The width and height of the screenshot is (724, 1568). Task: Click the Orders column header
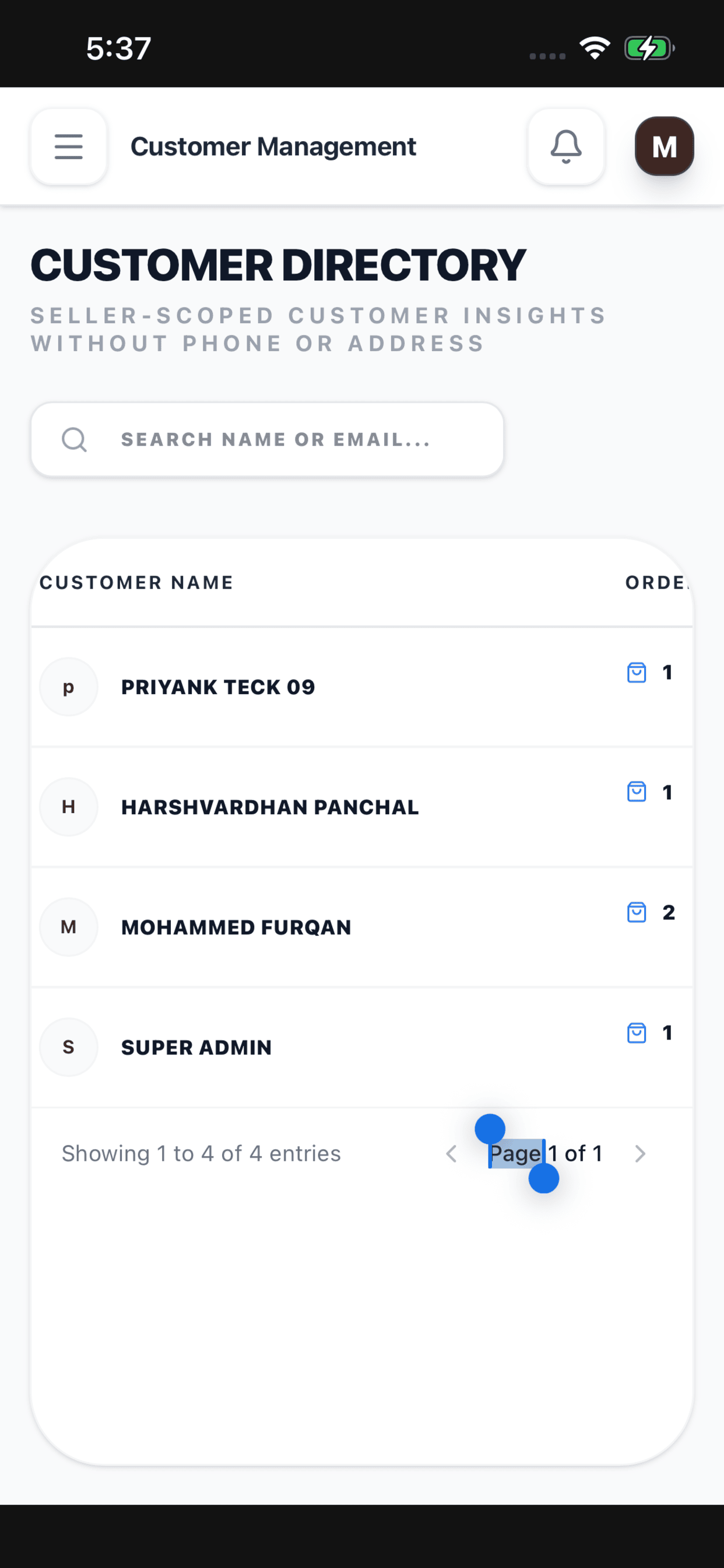click(657, 583)
